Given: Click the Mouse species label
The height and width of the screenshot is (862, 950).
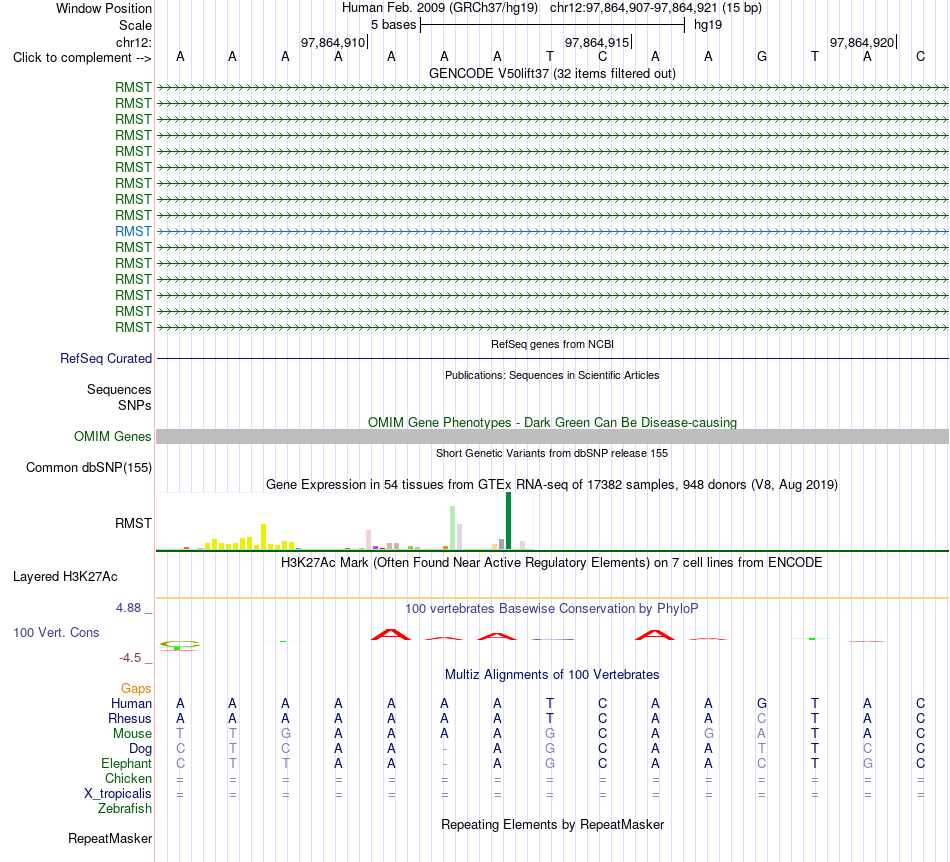Looking at the screenshot, I should point(132,734).
